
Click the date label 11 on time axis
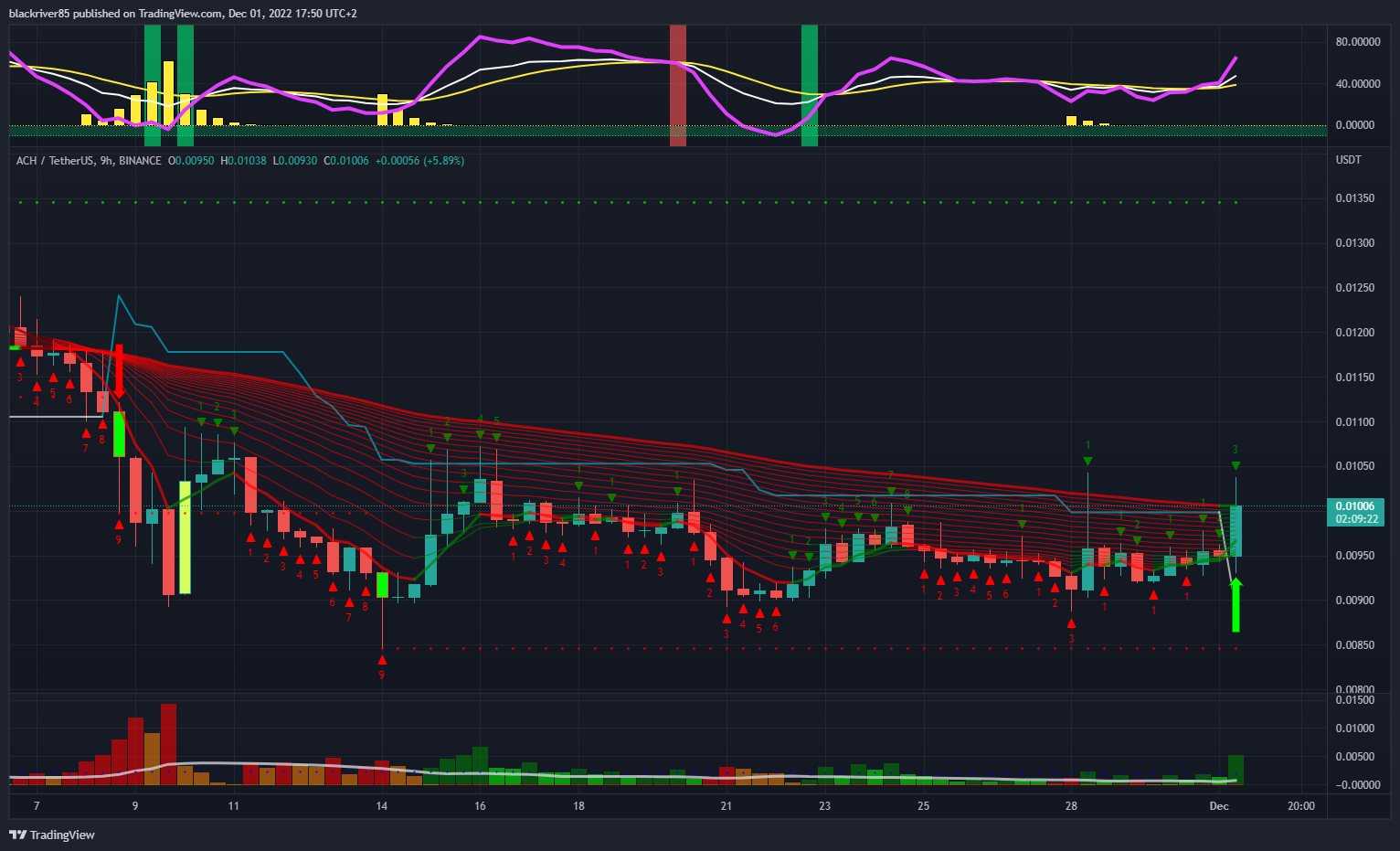click(x=234, y=806)
